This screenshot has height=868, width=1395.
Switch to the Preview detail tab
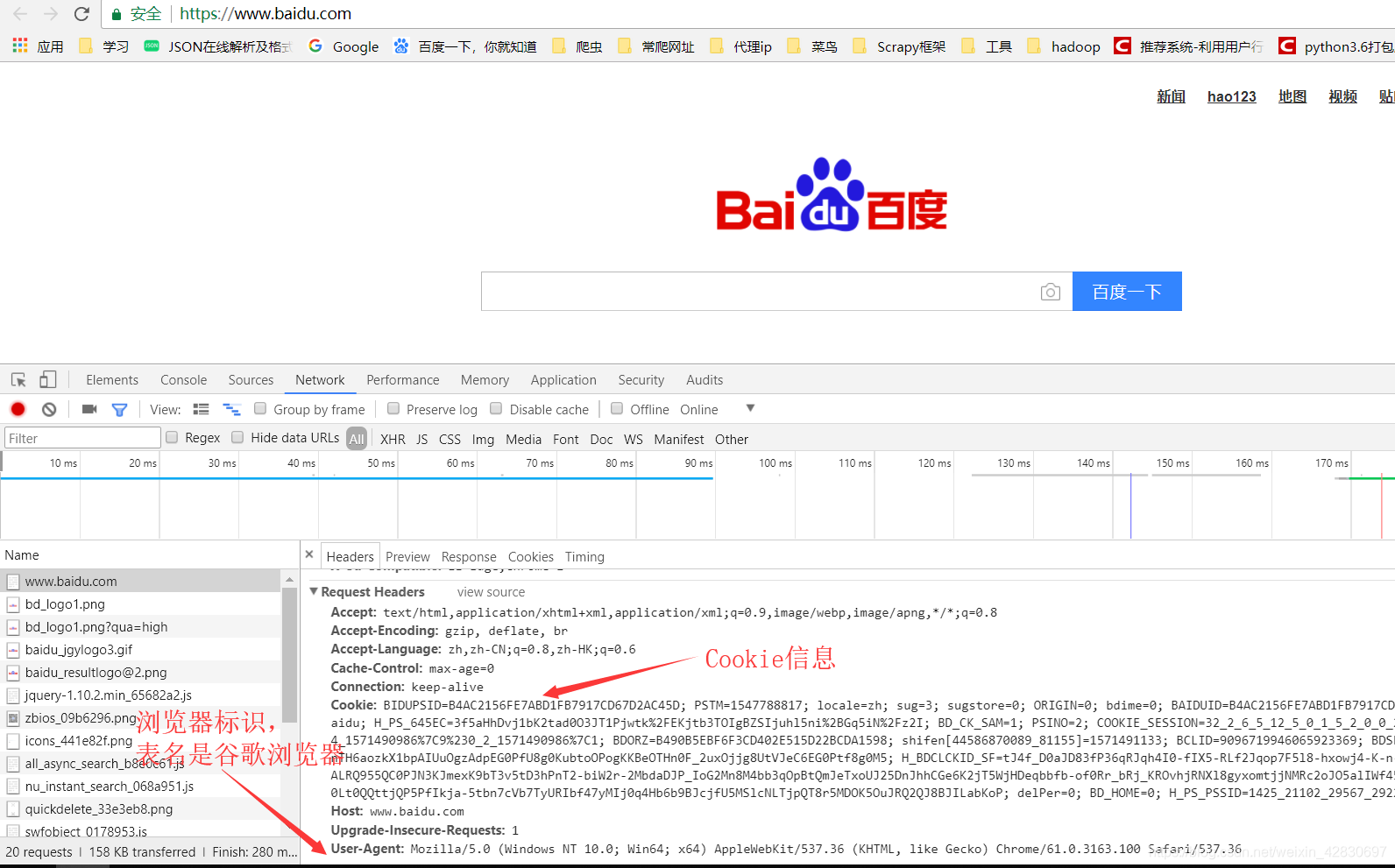(407, 556)
